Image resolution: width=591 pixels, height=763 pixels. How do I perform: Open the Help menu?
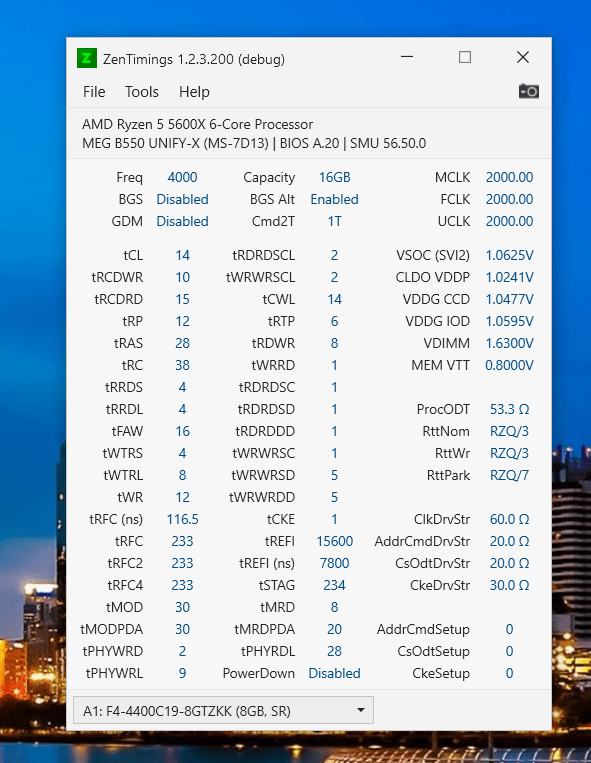pyautogui.click(x=194, y=91)
